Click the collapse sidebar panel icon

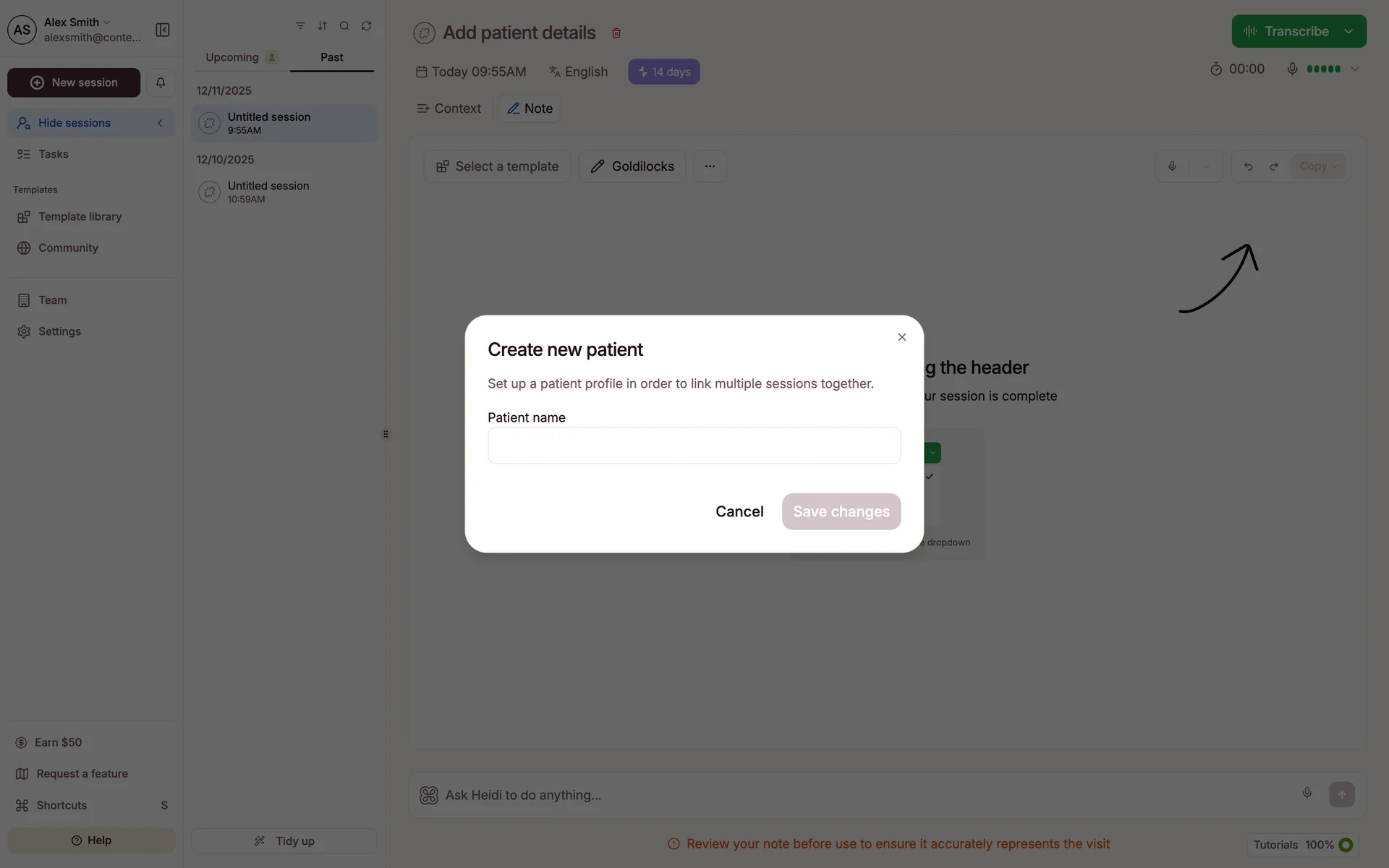(163, 30)
